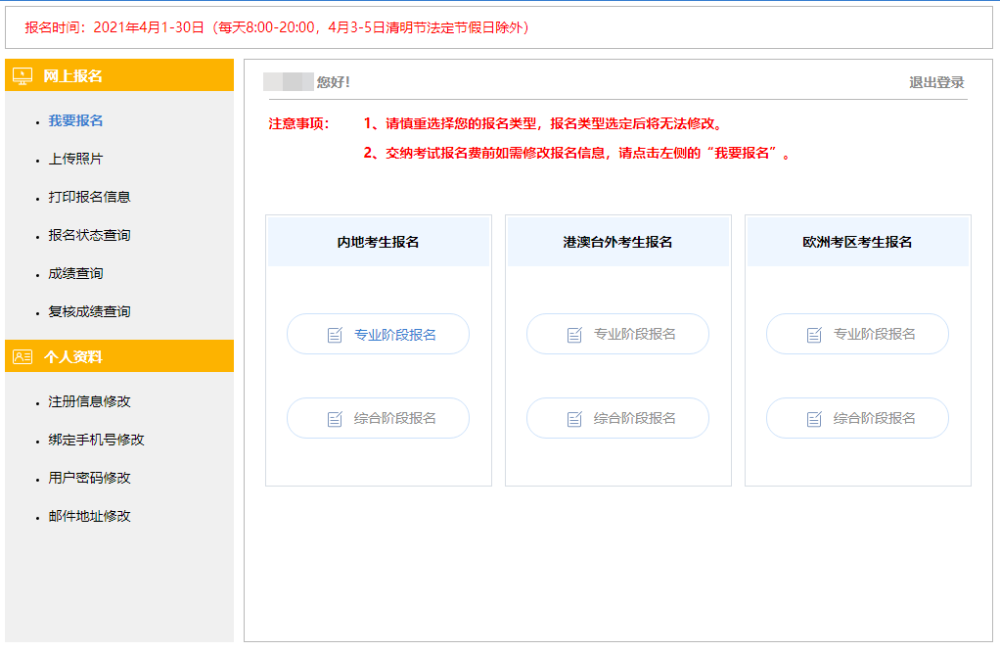1000x651 pixels.
Task: Choose 专业阶段报名 under 港澳台外考生报名
Action: pyautogui.click(x=618, y=334)
